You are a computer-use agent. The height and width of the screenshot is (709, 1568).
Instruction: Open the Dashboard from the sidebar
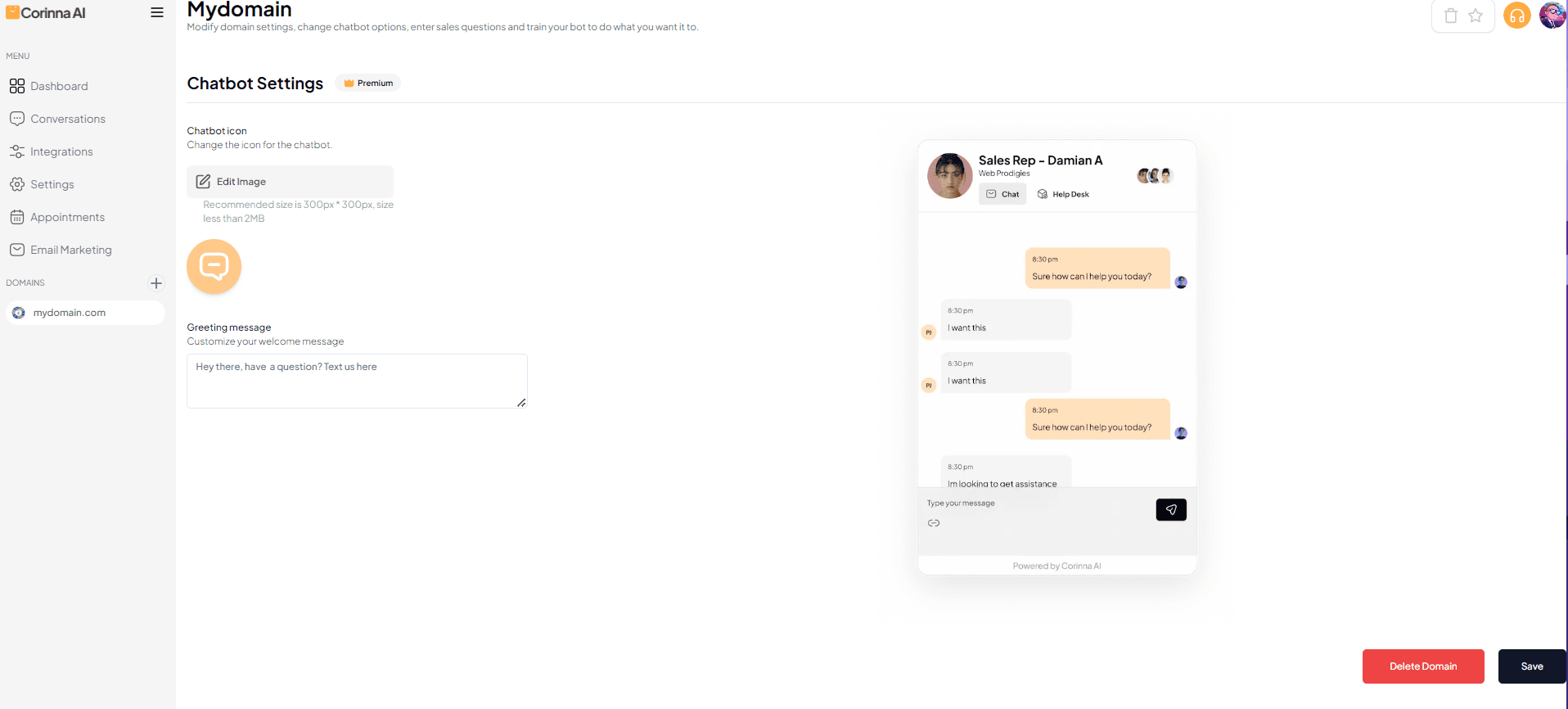tap(59, 86)
